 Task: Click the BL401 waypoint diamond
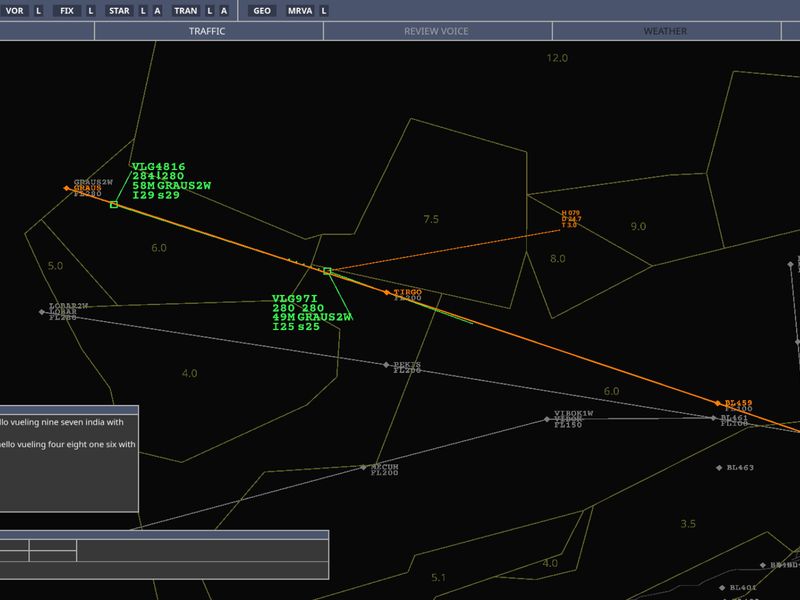pyautogui.click(x=722, y=588)
